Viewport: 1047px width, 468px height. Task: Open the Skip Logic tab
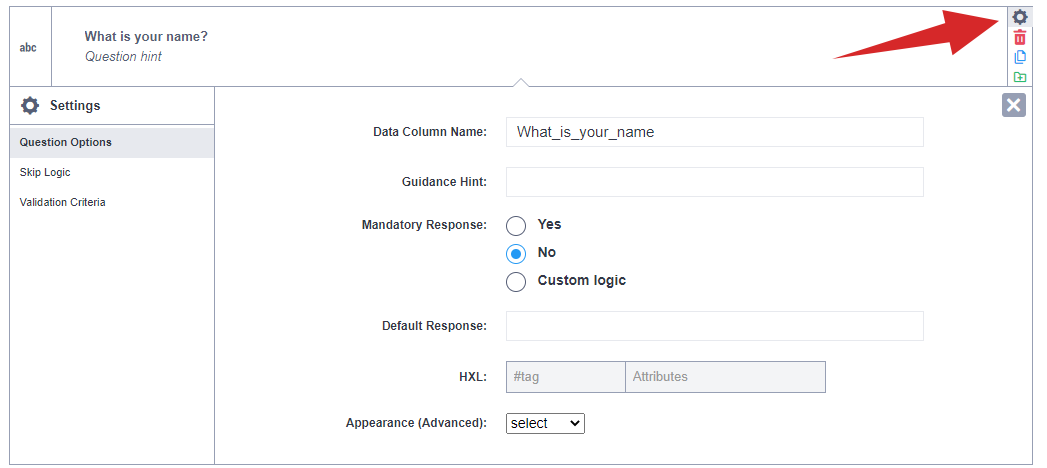pyautogui.click(x=45, y=172)
